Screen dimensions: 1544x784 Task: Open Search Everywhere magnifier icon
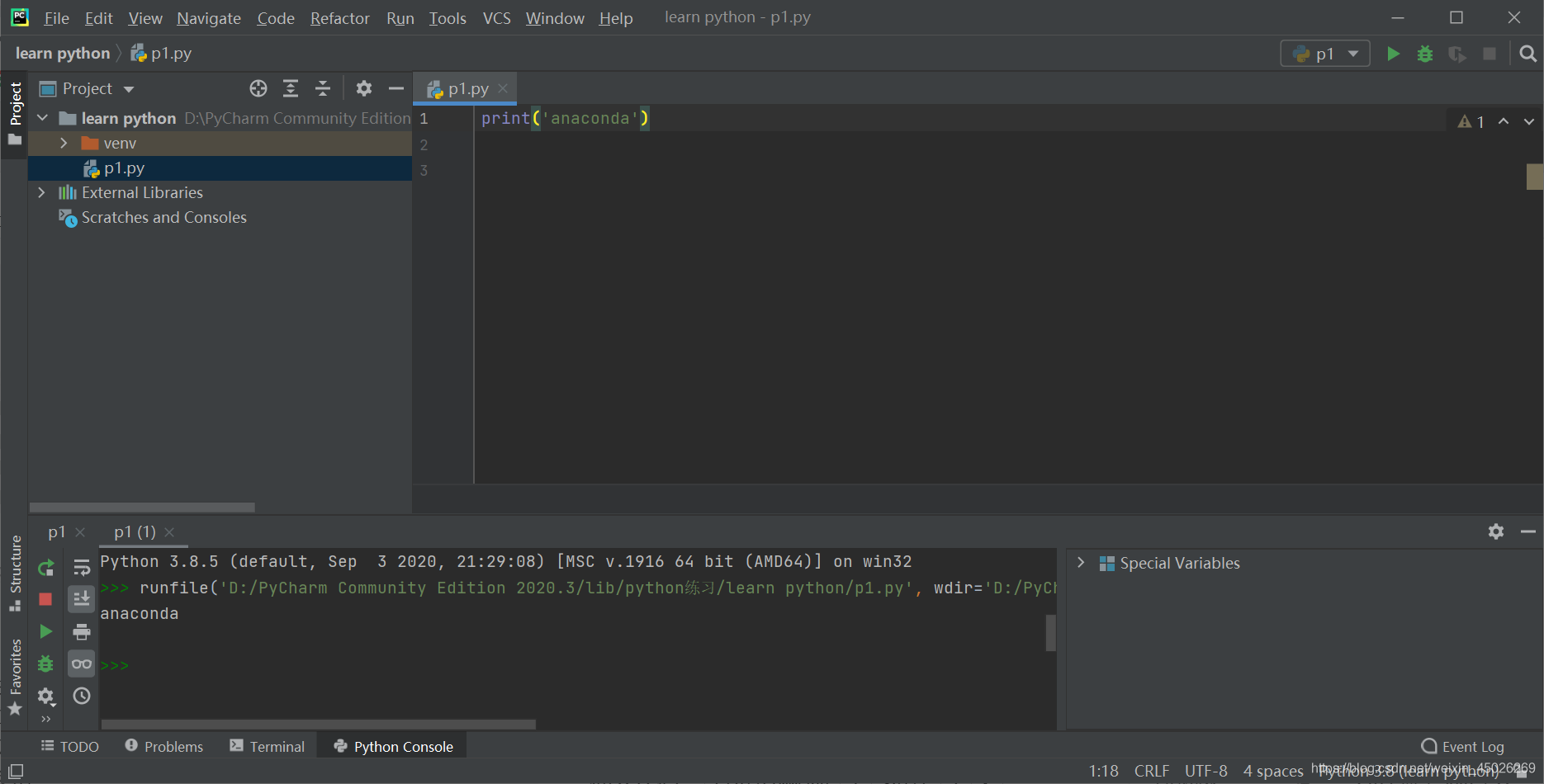point(1528,54)
